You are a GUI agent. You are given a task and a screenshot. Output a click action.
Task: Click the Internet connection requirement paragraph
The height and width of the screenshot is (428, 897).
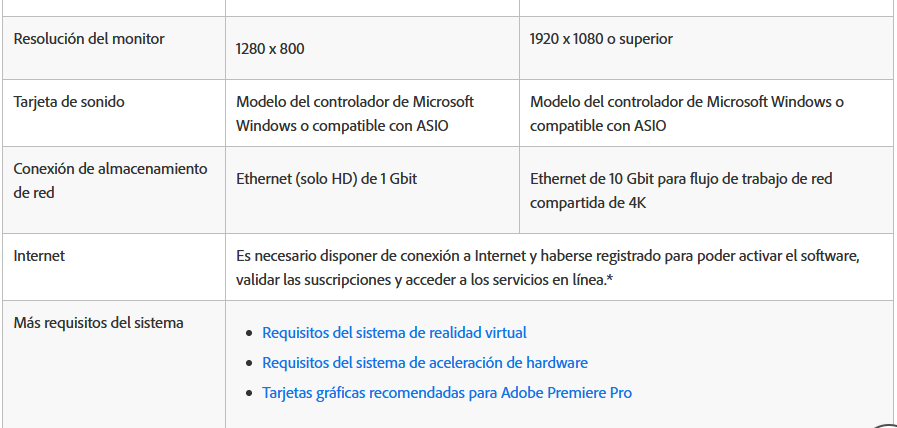(x=547, y=267)
